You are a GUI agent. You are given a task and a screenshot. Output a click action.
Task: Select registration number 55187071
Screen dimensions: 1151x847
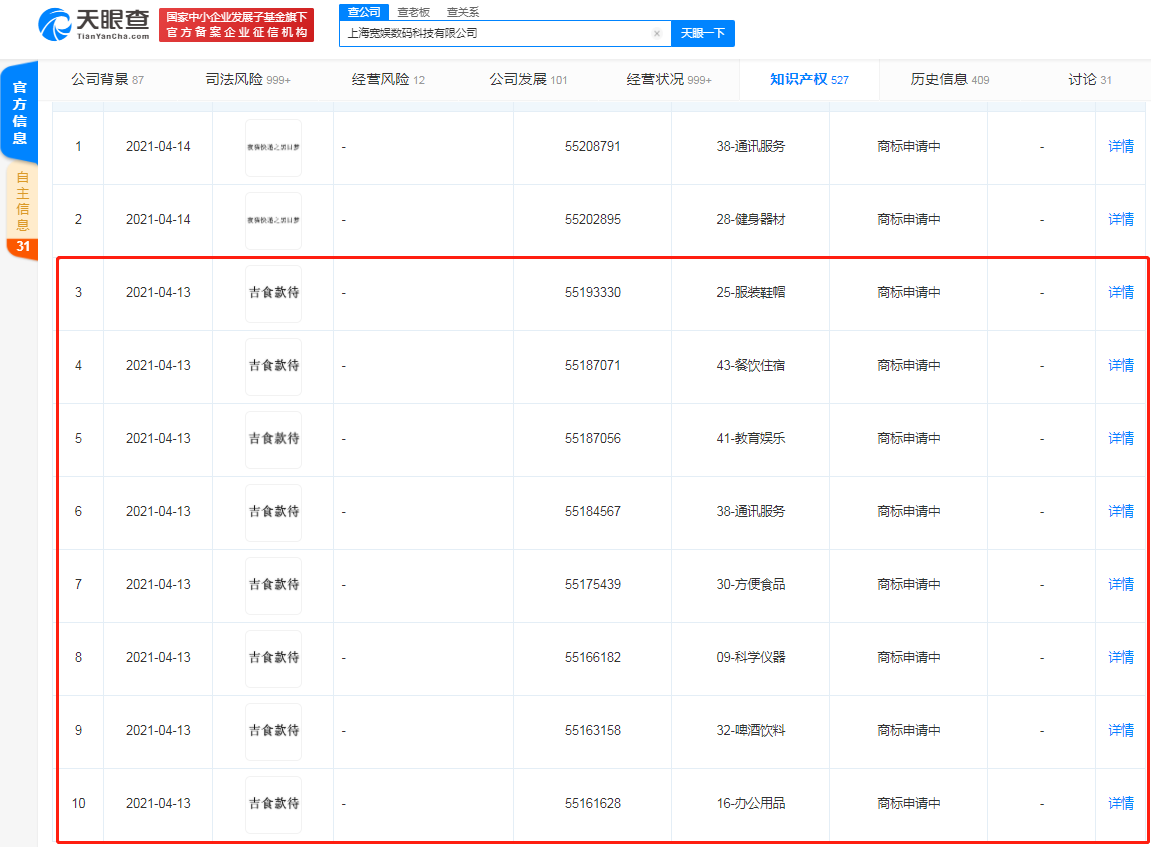tap(592, 366)
